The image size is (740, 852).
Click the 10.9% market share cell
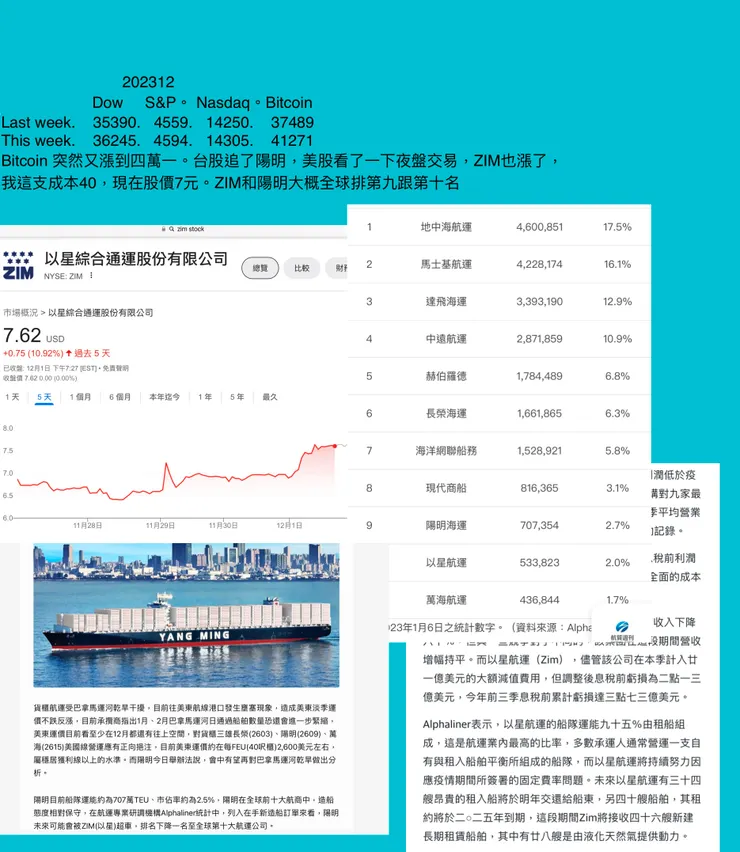618,339
